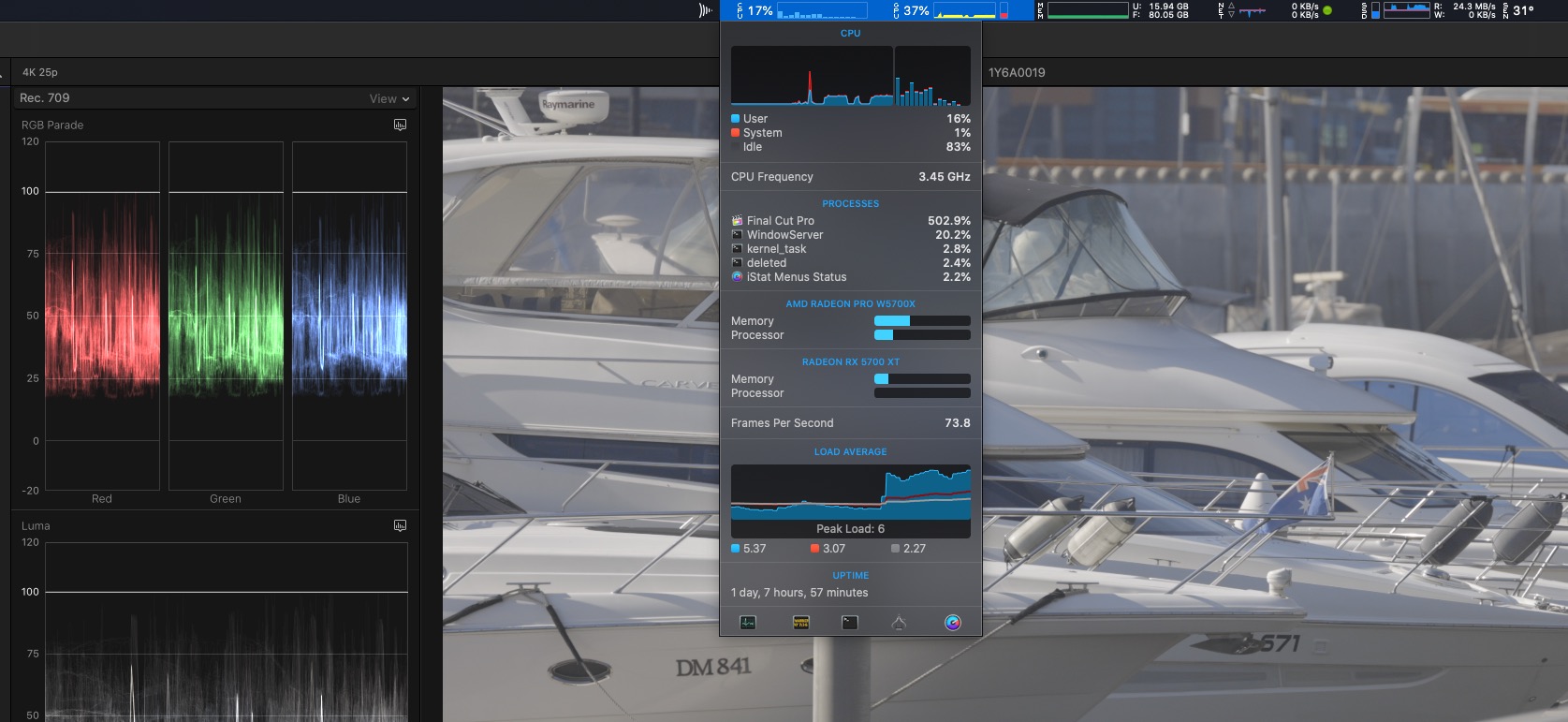Click the W5700X Memory usage bar
This screenshot has width=1568, height=722.
pyautogui.click(x=922, y=321)
